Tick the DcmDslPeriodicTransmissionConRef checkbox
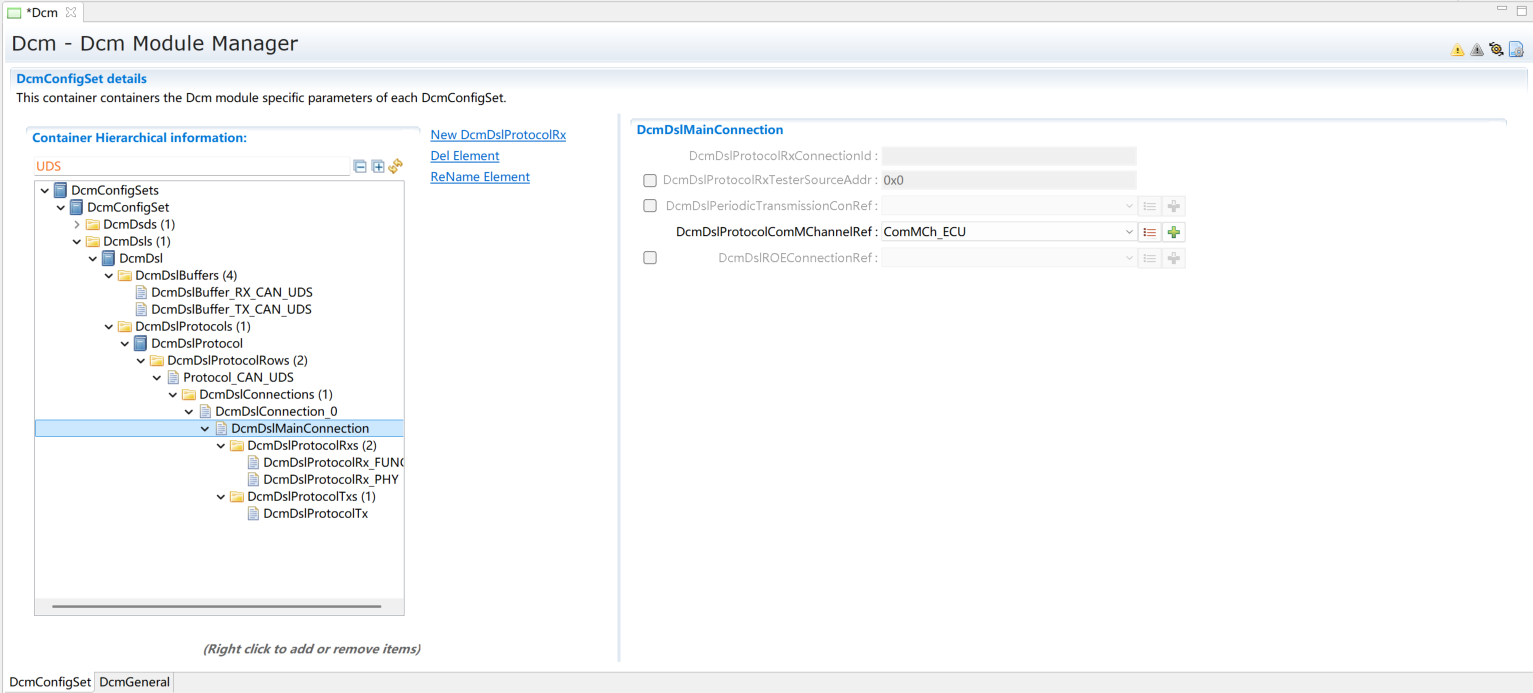Screen dimensions: 1533x693 click(x=650, y=206)
